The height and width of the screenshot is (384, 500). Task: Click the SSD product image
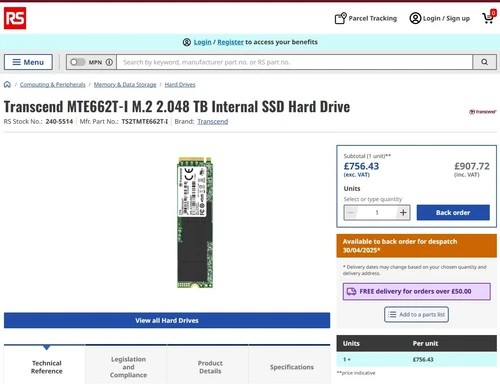195,222
